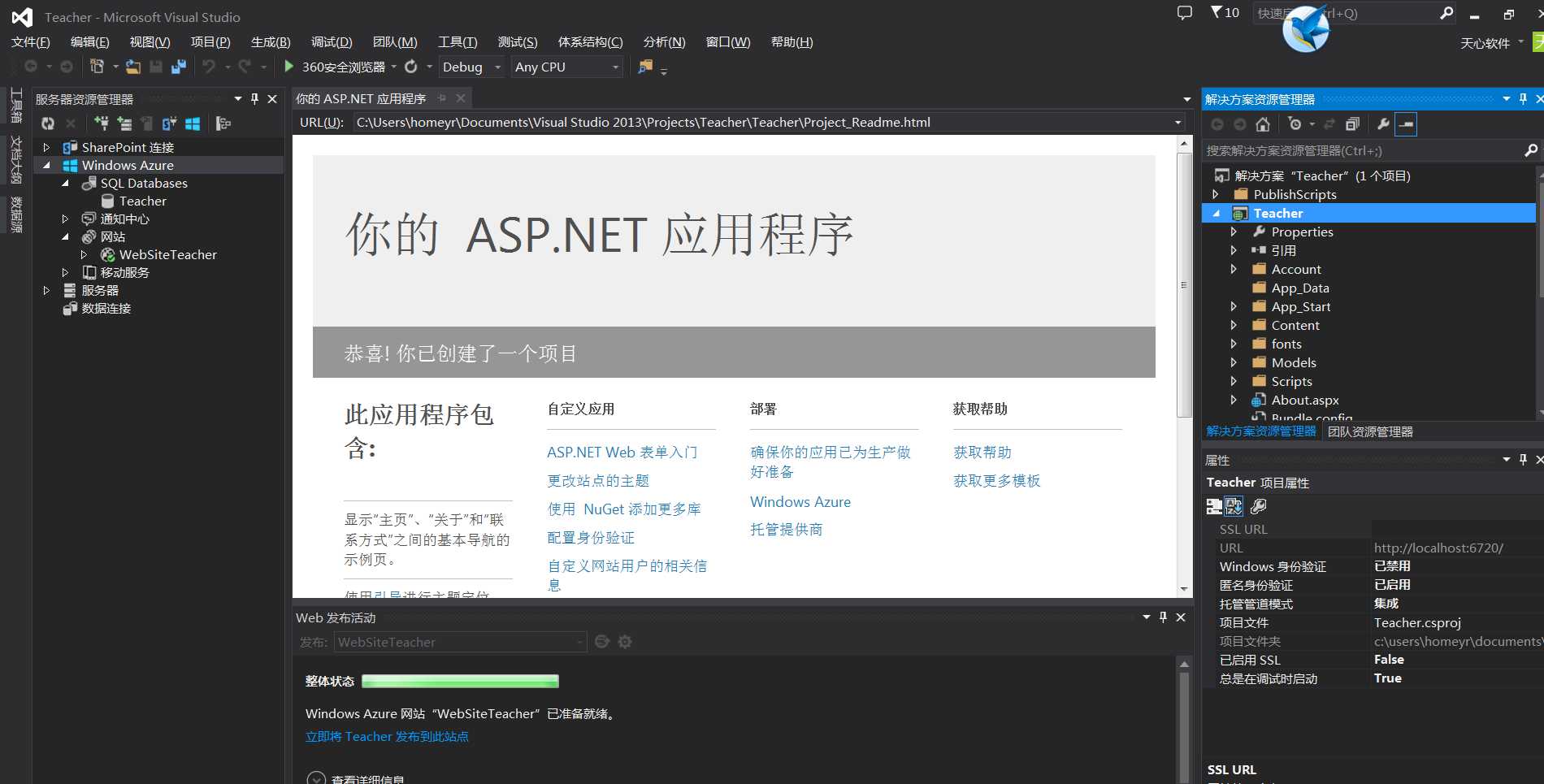The height and width of the screenshot is (784, 1544).
Task: Click the Save All disks icon
Action: click(179, 67)
